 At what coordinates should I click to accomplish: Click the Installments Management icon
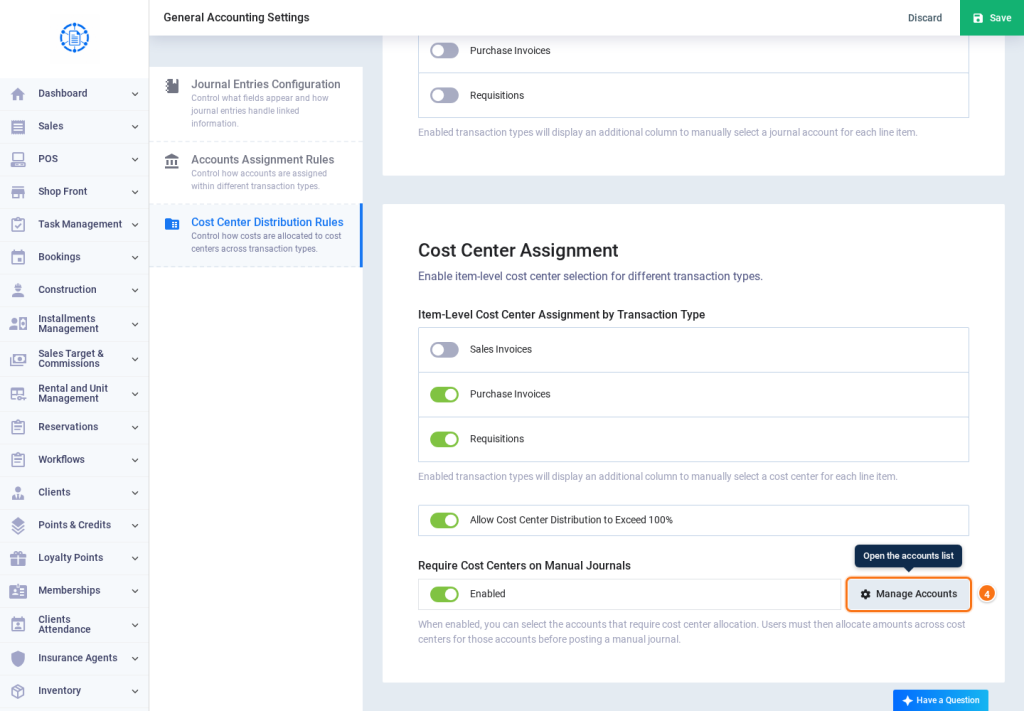(18, 324)
